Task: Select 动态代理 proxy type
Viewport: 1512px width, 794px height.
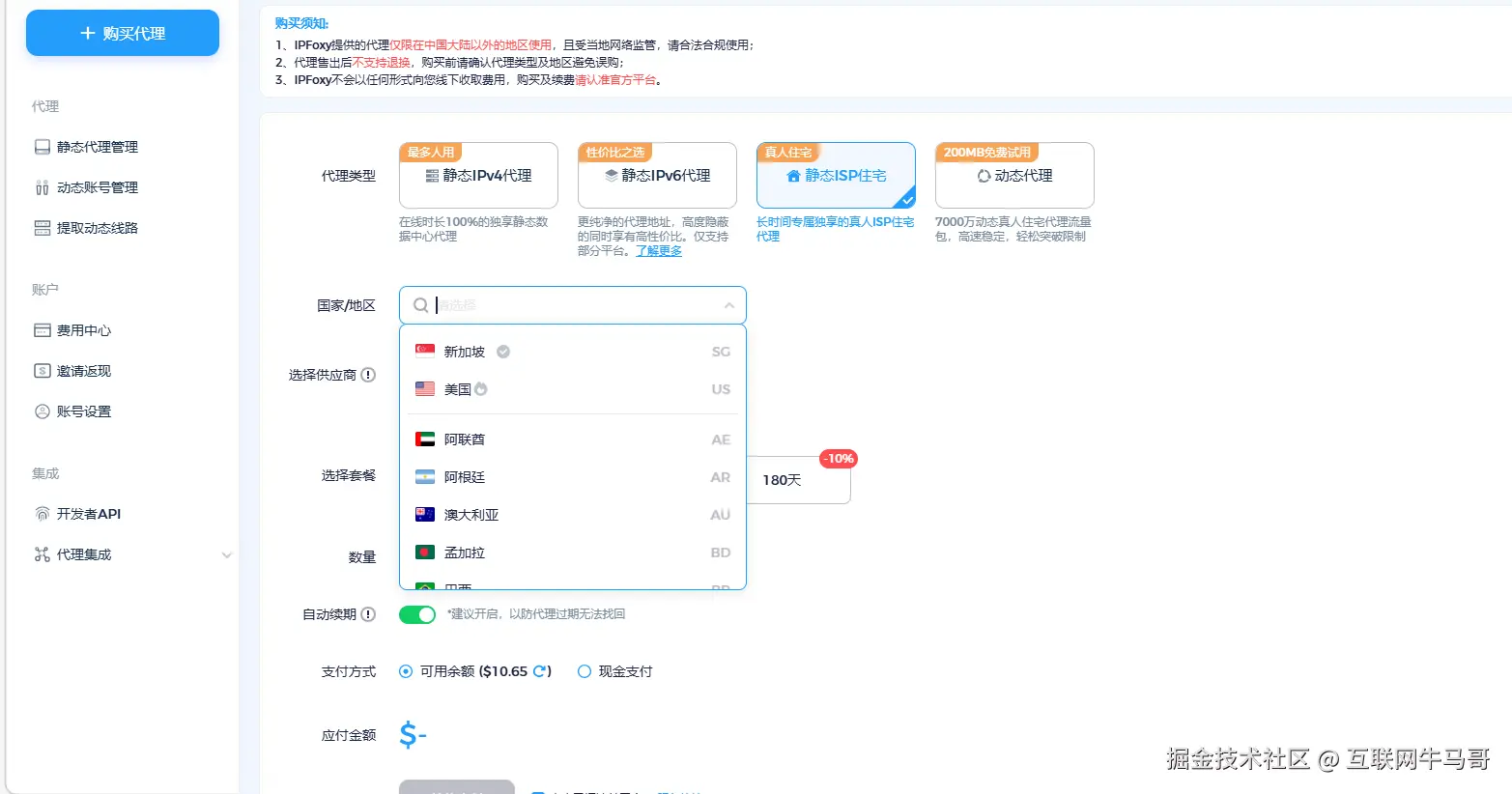Action: click(x=1014, y=176)
